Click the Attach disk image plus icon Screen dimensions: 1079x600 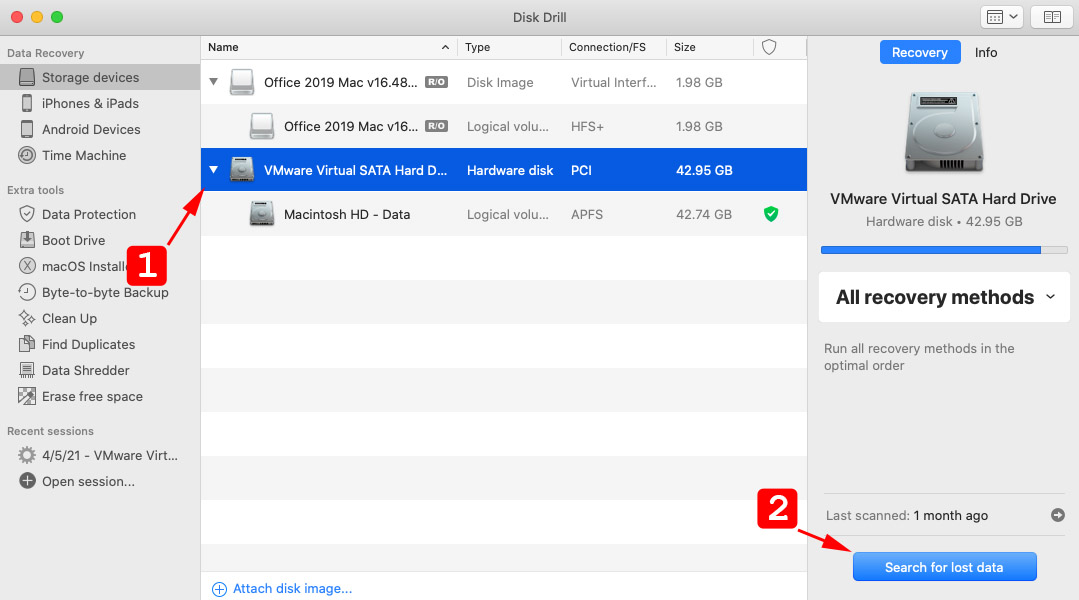219,589
